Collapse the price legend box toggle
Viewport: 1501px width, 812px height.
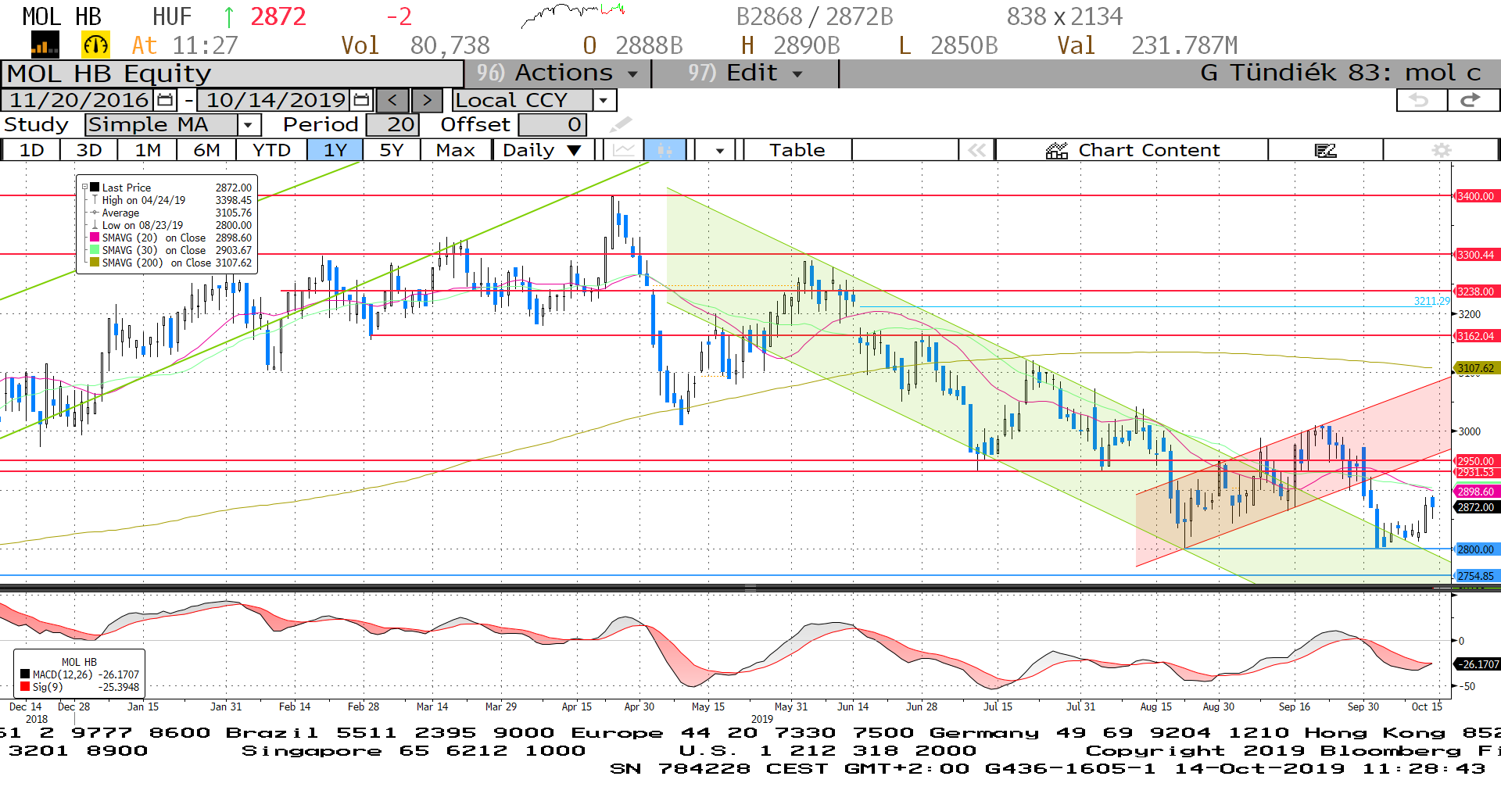pos(84,188)
